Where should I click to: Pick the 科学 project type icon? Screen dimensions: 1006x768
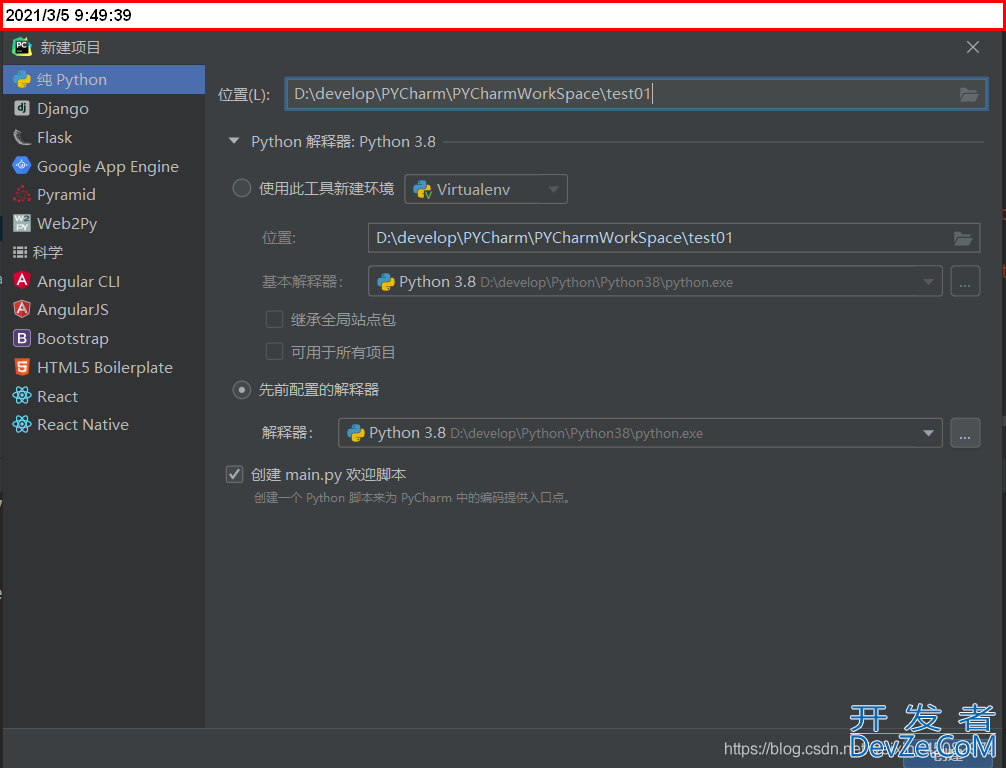click(21, 252)
